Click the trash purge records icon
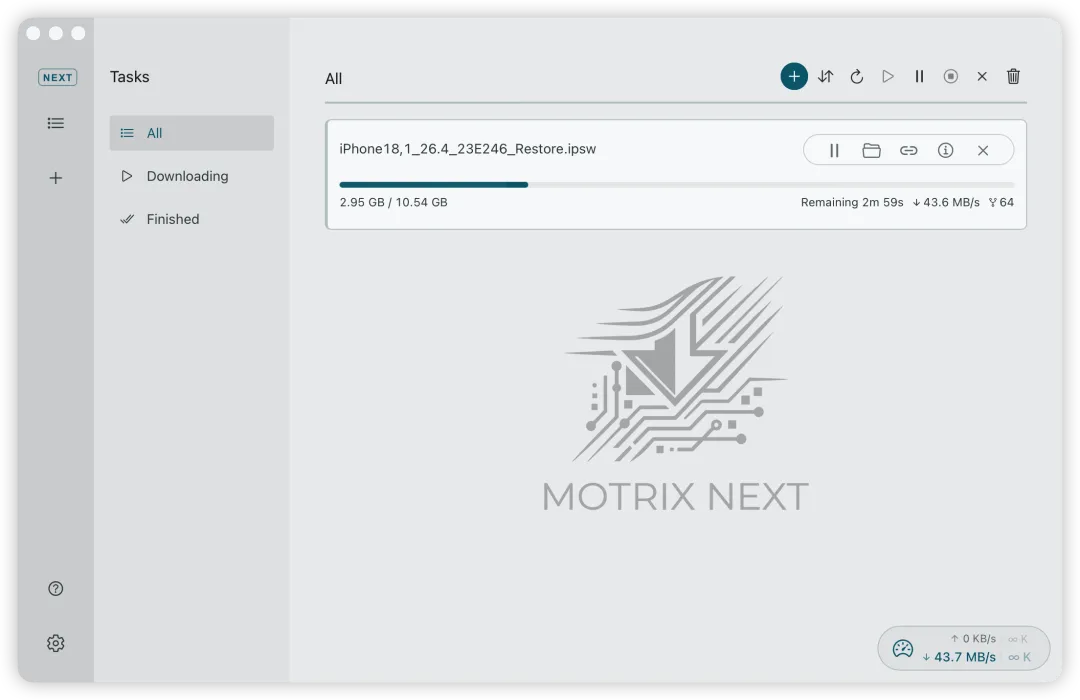Image resolution: width=1080 pixels, height=700 pixels. click(1013, 76)
